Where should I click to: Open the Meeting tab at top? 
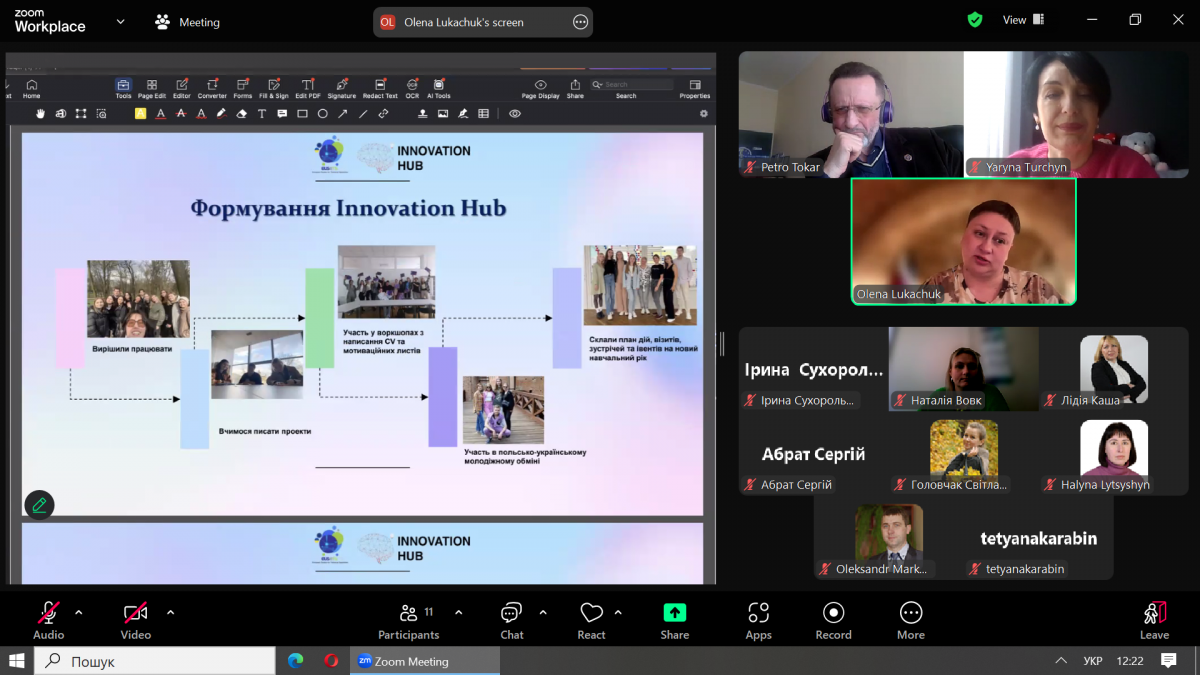click(187, 22)
